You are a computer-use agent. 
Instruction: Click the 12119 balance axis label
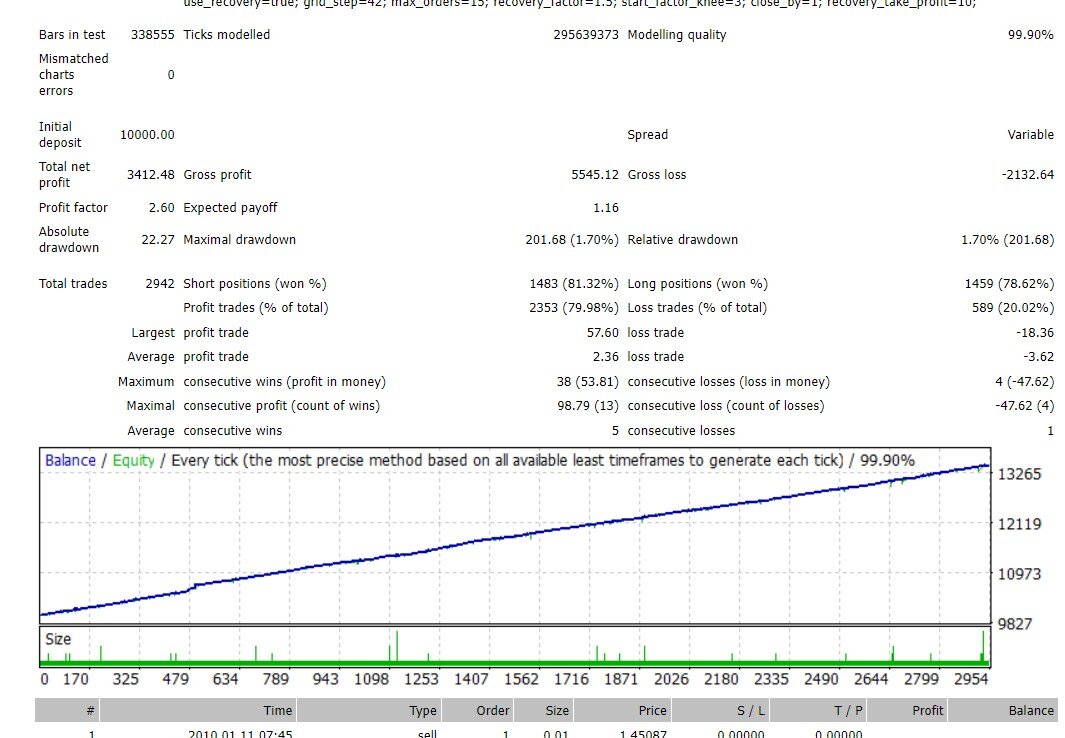point(1019,523)
